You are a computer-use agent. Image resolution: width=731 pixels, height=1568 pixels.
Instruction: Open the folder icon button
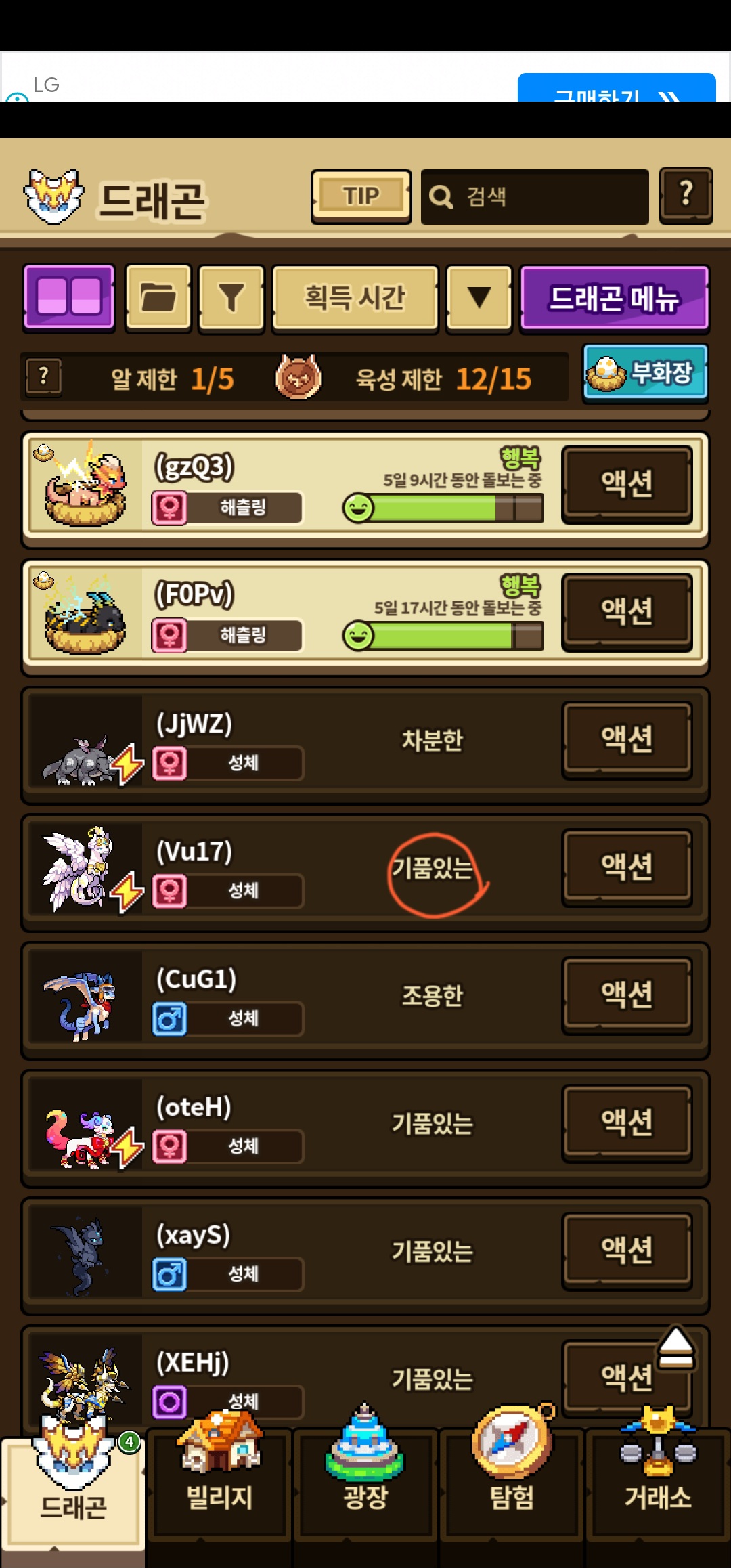[x=158, y=298]
